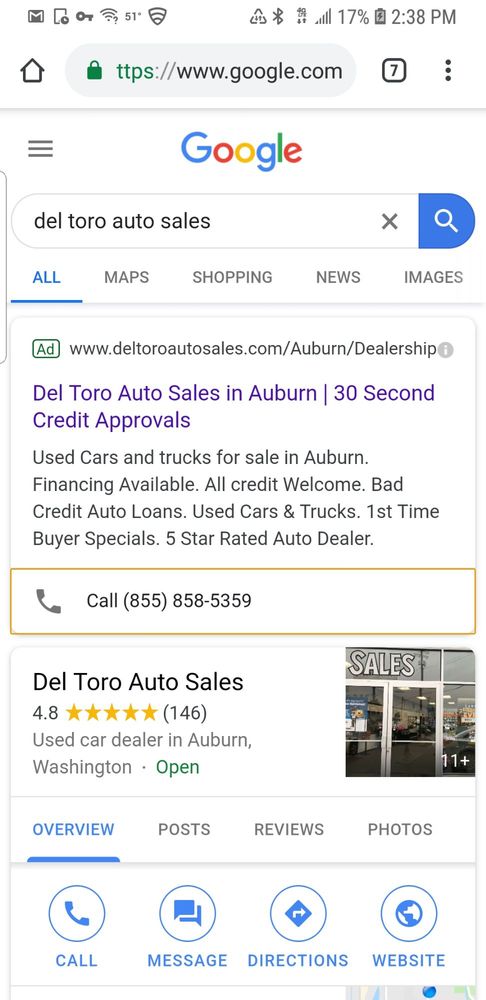The image size is (486, 1000).
Task: Switch to the SHOPPING search tab
Action: [x=232, y=277]
